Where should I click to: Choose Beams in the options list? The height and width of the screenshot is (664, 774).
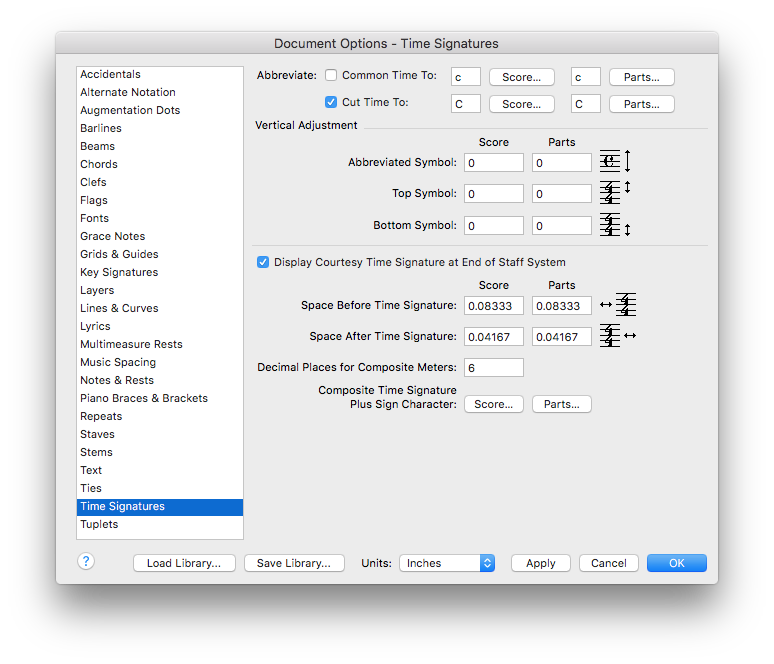point(160,146)
